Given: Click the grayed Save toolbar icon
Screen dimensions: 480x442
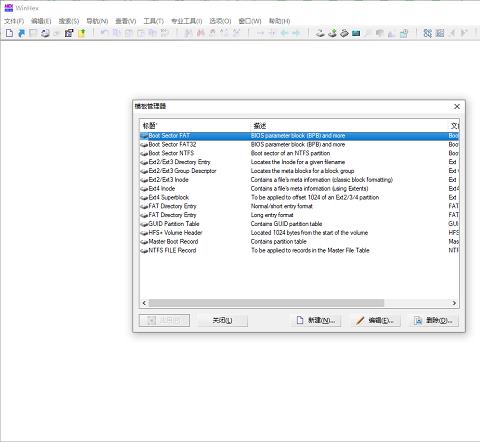Looking at the screenshot, I should pyautogui.click(x=33, y=33).
